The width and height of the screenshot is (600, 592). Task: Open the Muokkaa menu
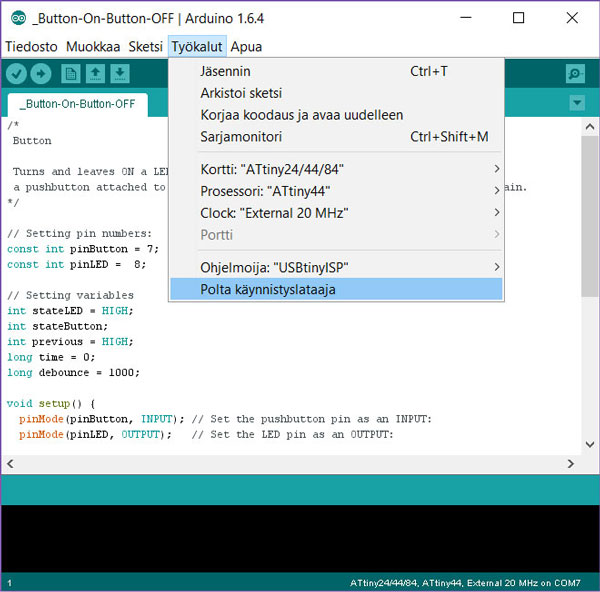pyautogui.click(x=93, y=47)
